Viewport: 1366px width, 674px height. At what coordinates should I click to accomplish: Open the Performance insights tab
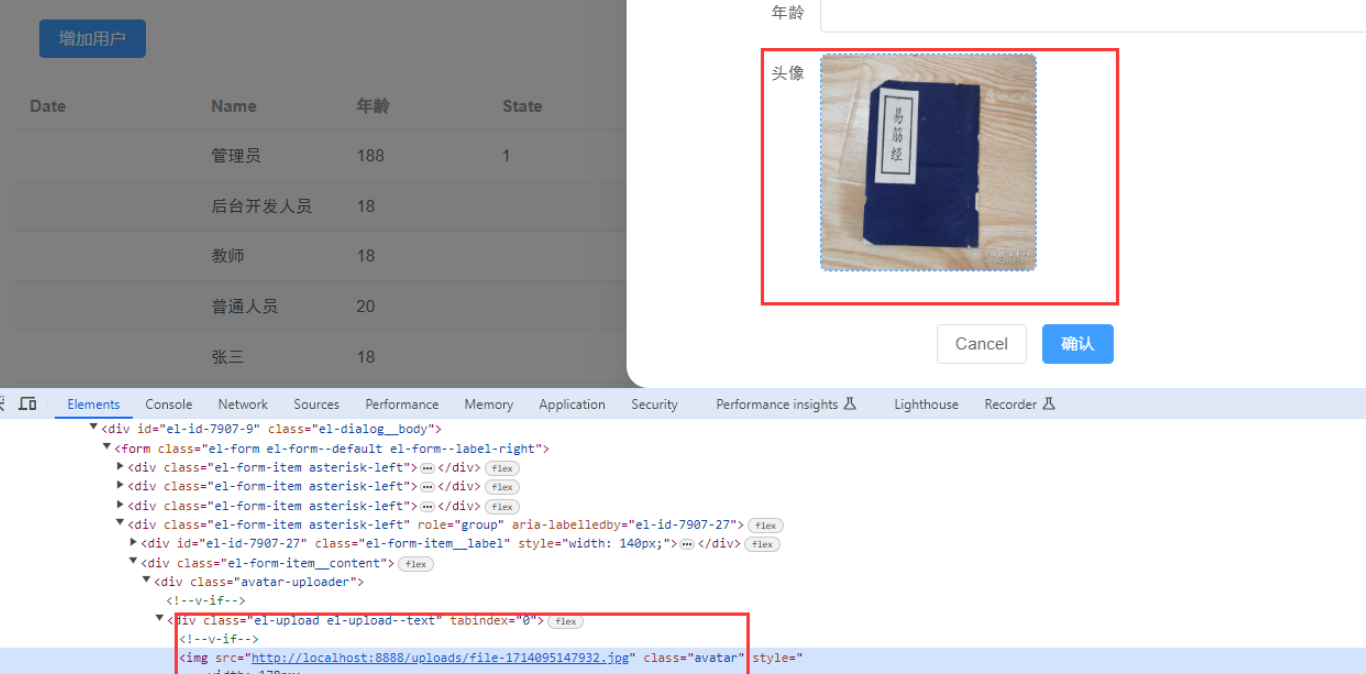[x=786, y=404]
